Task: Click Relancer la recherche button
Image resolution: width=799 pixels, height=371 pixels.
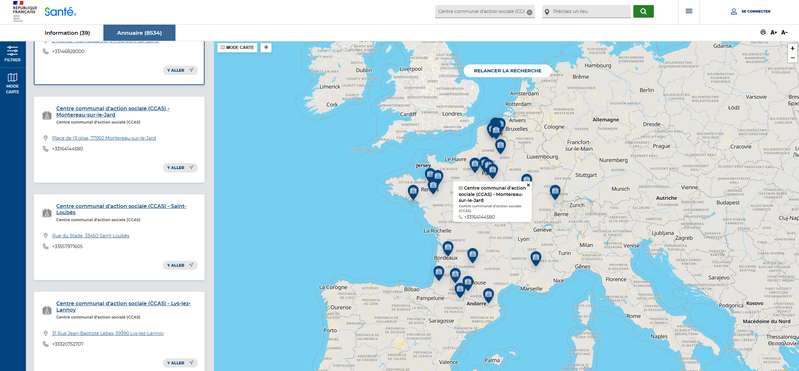Action: [x=508, y=71]
